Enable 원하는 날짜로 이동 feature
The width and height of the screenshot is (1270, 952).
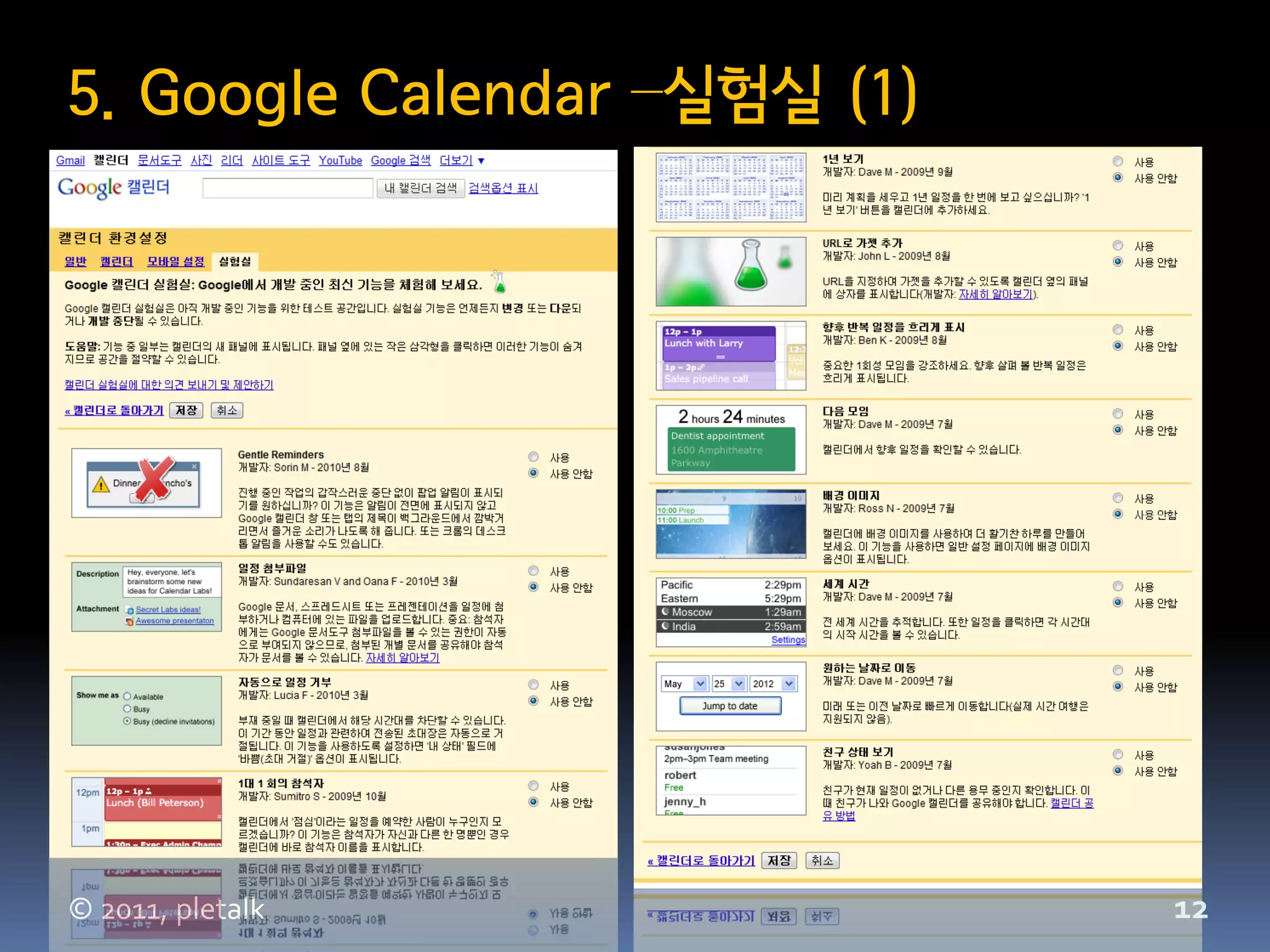pyautogui.click(x=1117, y=670)
